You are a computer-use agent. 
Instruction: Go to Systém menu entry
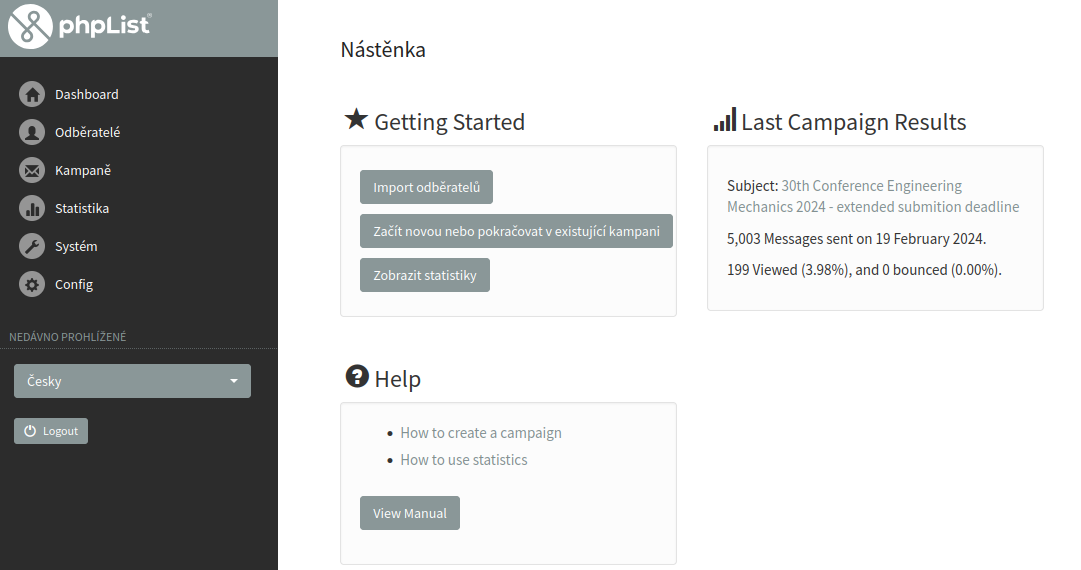coord(76,247)
